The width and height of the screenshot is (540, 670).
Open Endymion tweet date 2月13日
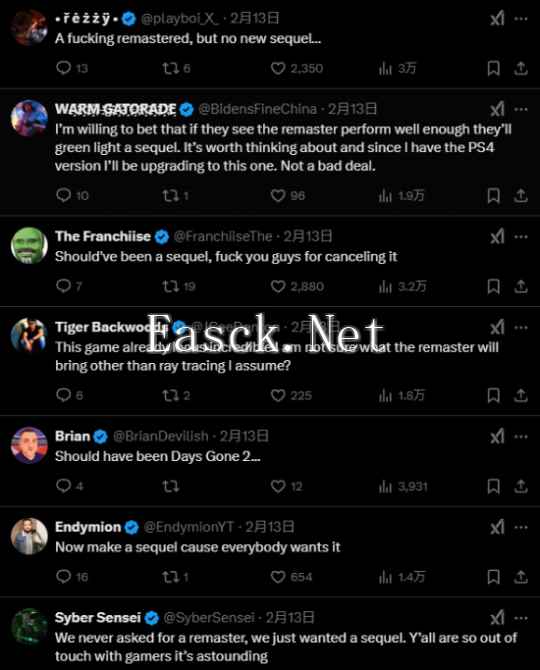(270, 527)
